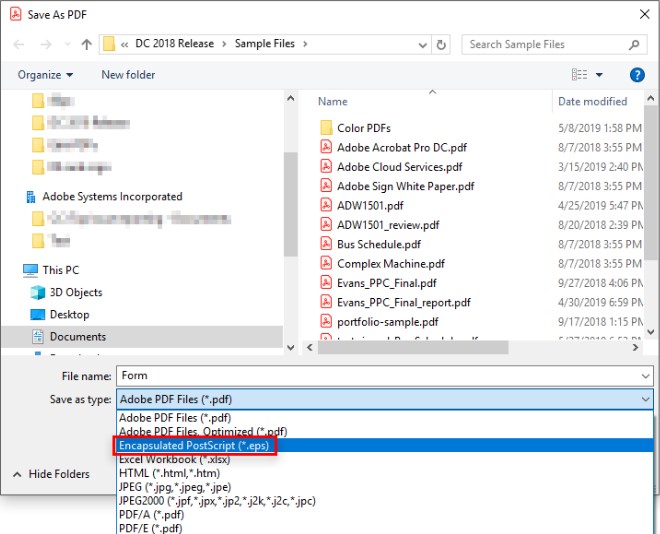Close the Save As PDF dialog
The image size is (660, 534).
644,14
